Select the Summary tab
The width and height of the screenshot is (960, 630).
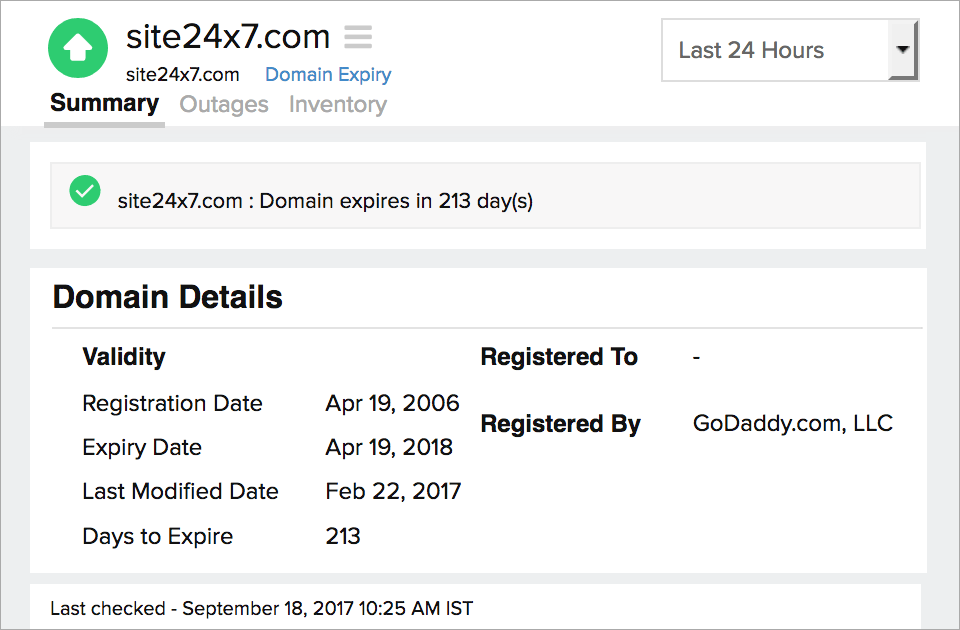(104, 102)
